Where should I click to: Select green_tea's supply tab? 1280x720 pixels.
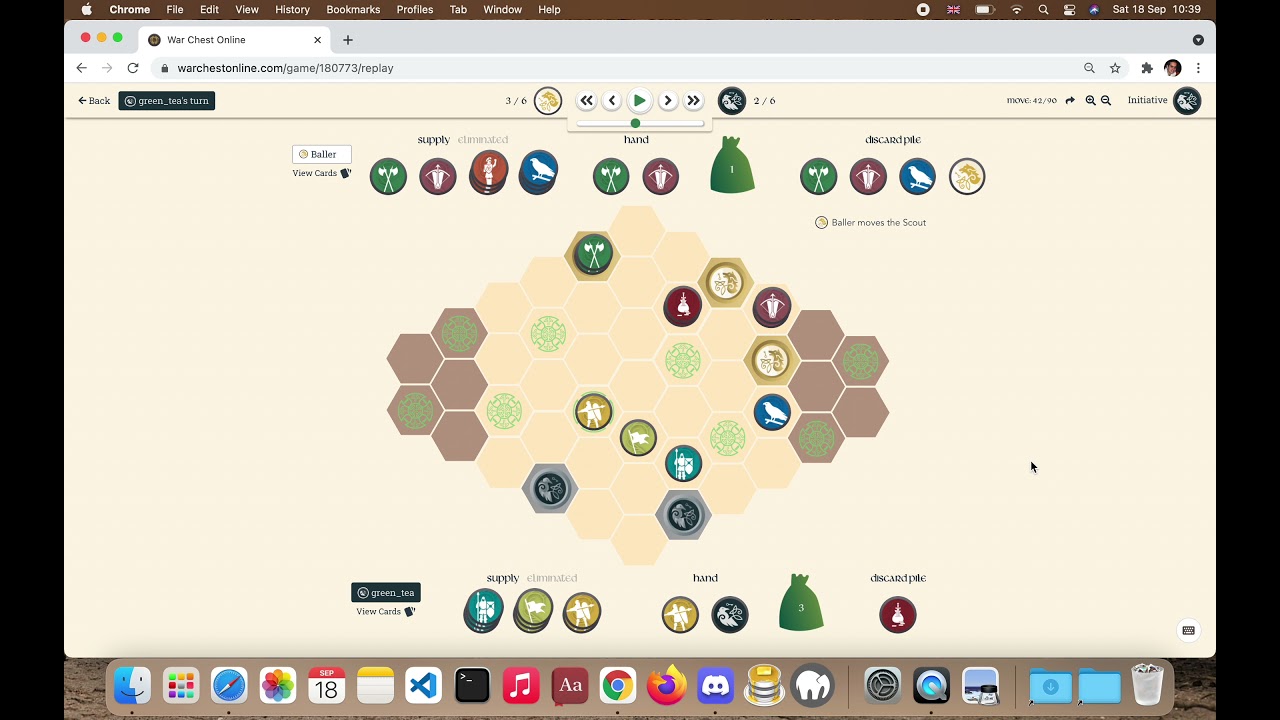[x=503, y=578]
